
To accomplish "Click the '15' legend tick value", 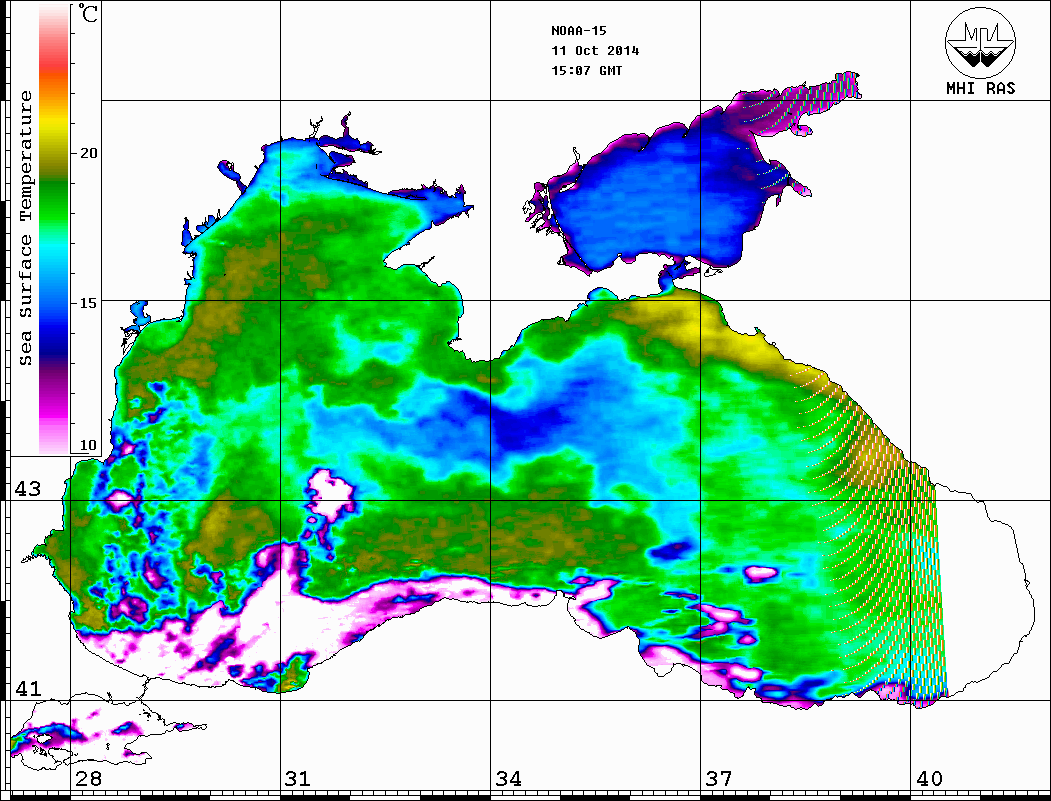I will coord(88,303).
